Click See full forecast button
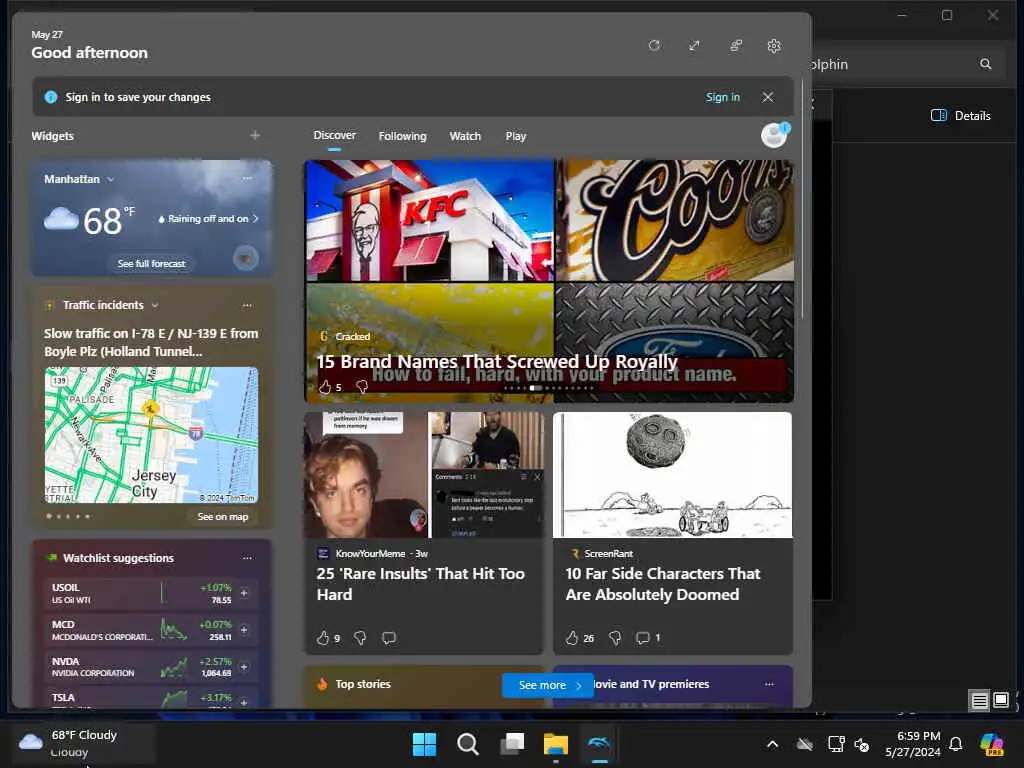 pyautogui.click(x=152, y=264)
